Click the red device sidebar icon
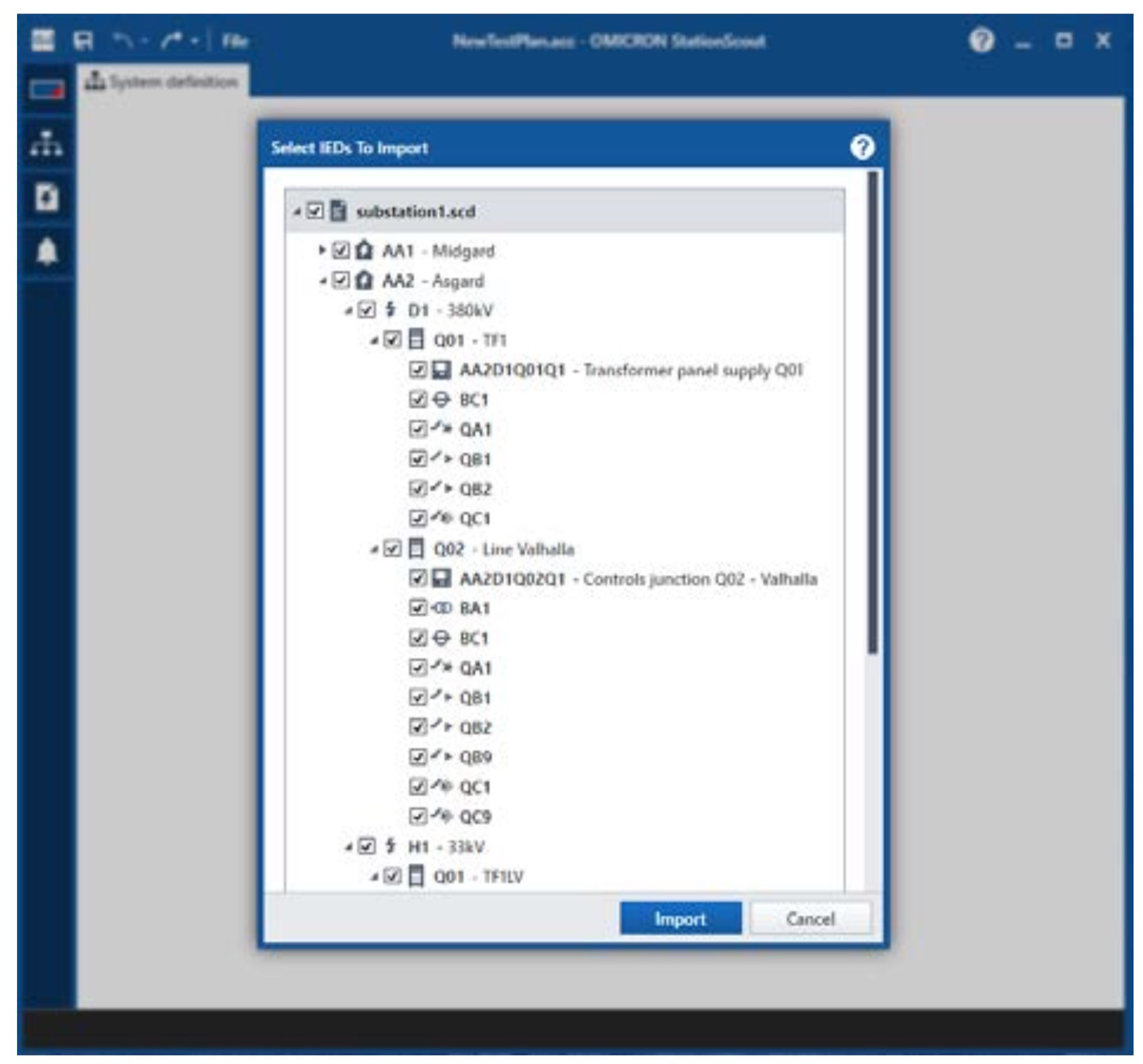 point(47,90)
